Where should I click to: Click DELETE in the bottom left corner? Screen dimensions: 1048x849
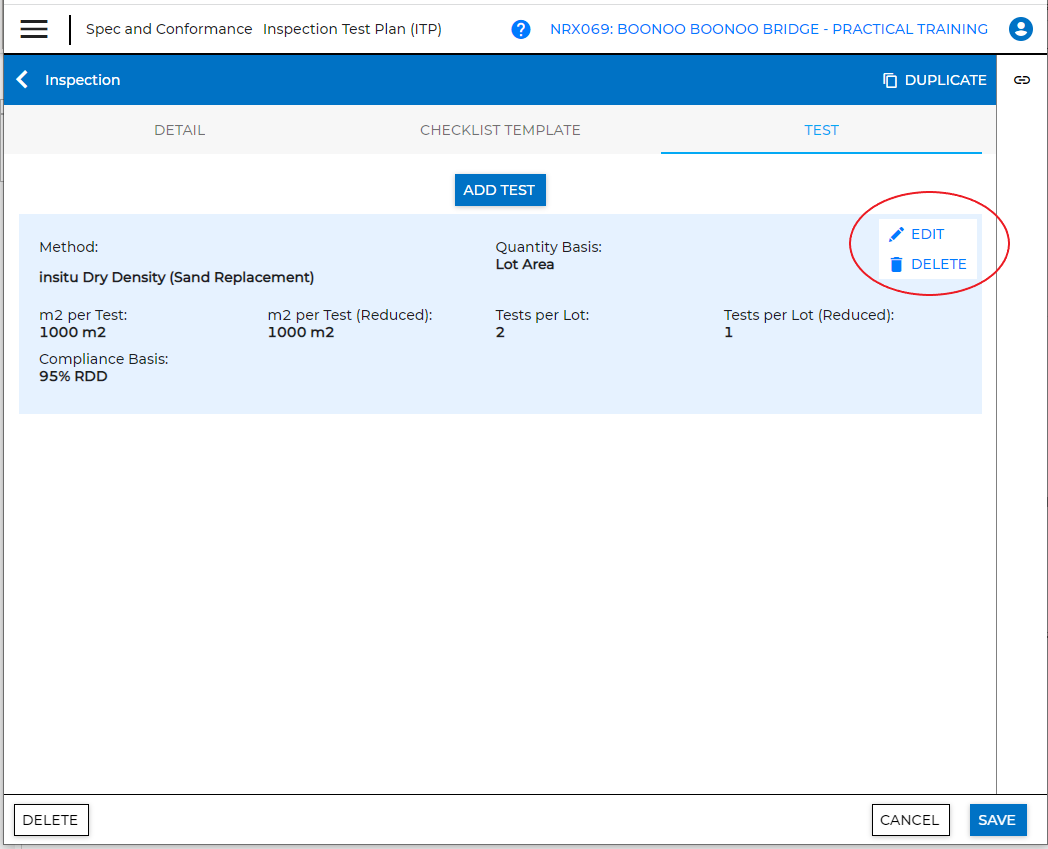coord(50,819)
